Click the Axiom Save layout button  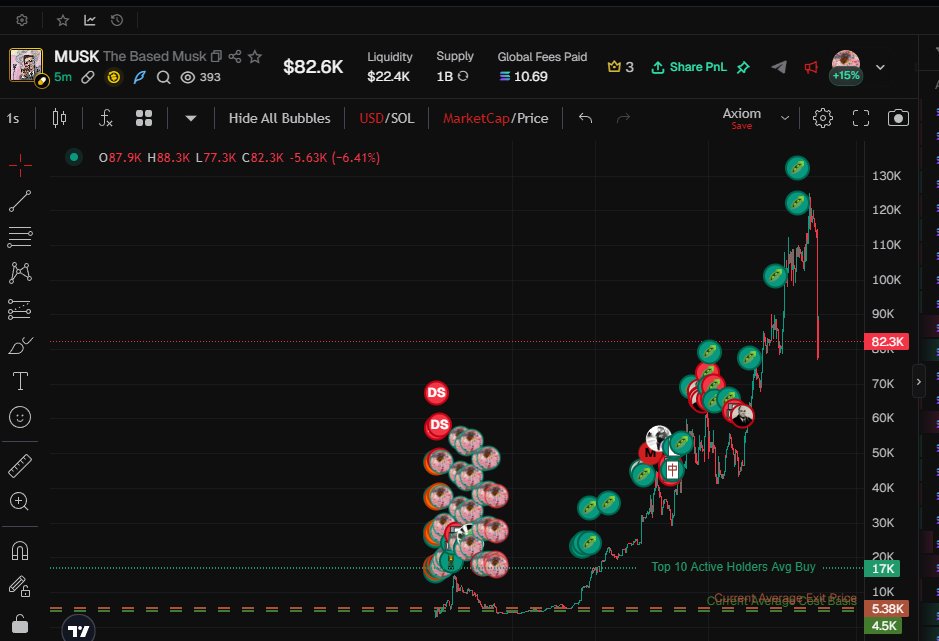pos(741,118)
